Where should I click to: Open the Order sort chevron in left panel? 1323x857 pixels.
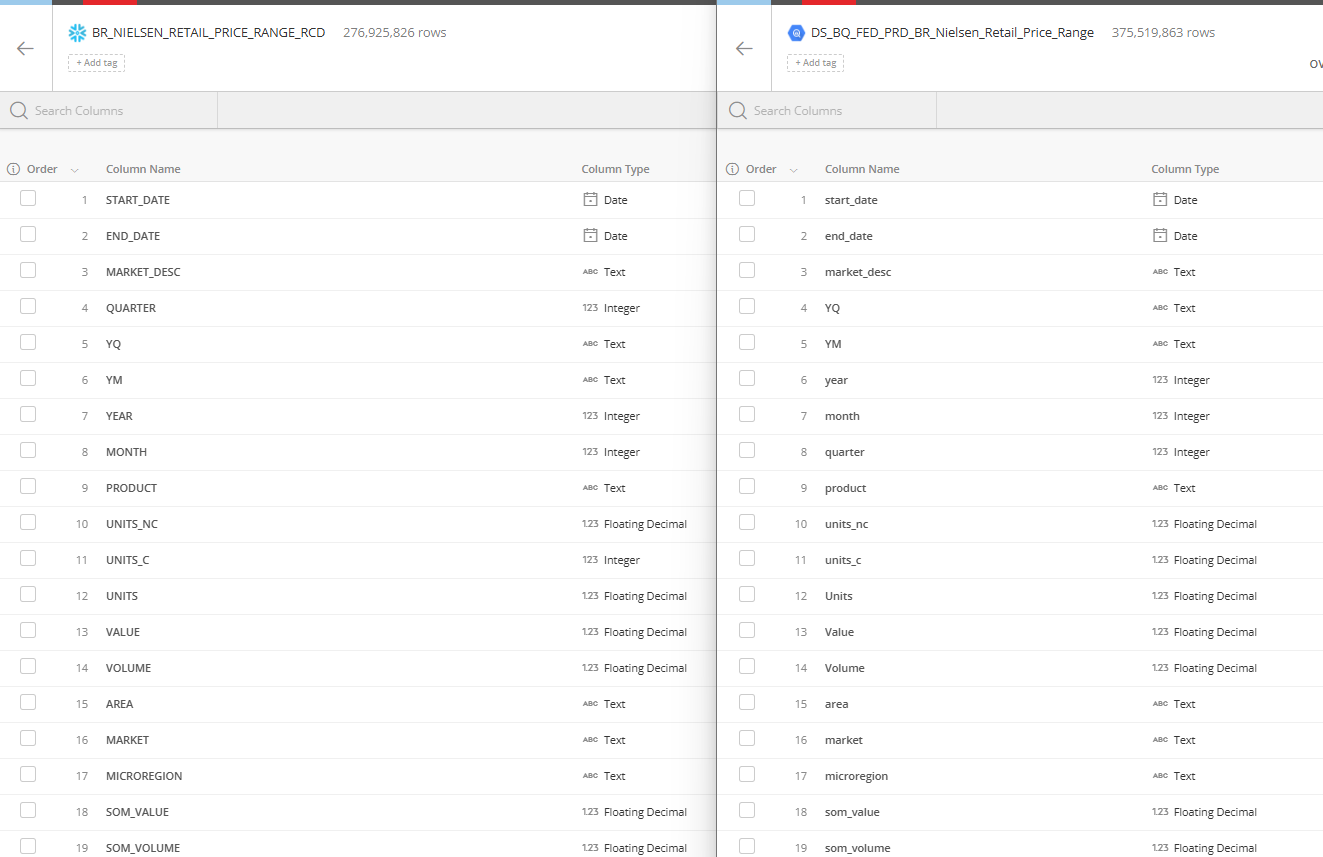[75, 170]
